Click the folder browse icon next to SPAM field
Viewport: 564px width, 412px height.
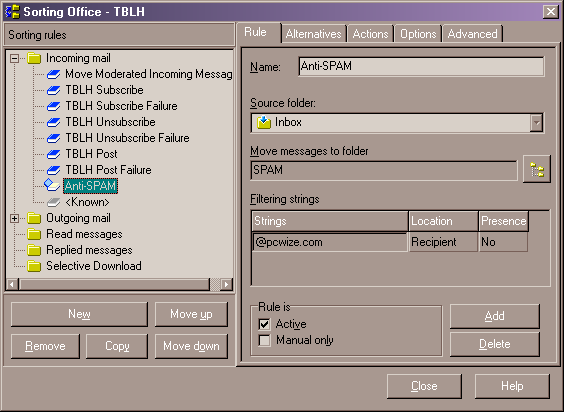pos(536,169)
